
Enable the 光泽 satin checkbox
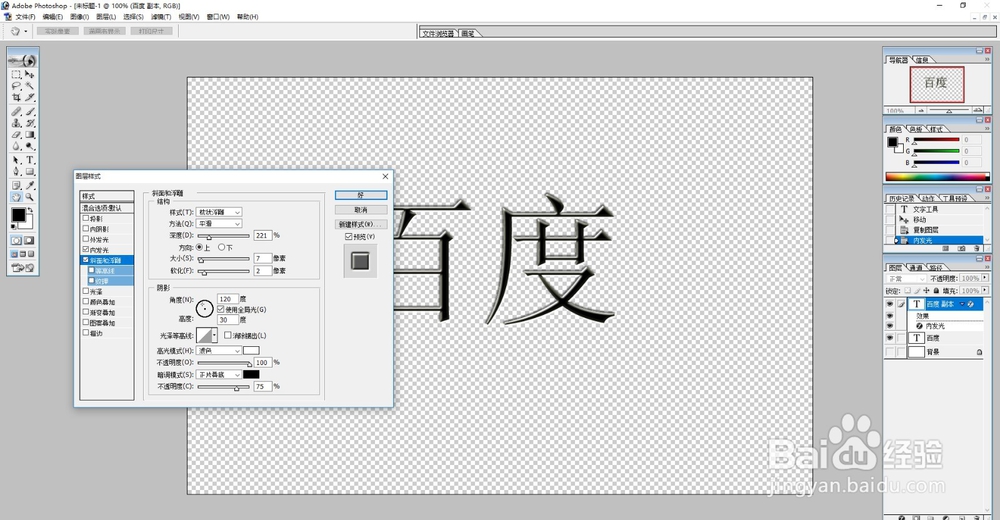[x=86, y=291]
